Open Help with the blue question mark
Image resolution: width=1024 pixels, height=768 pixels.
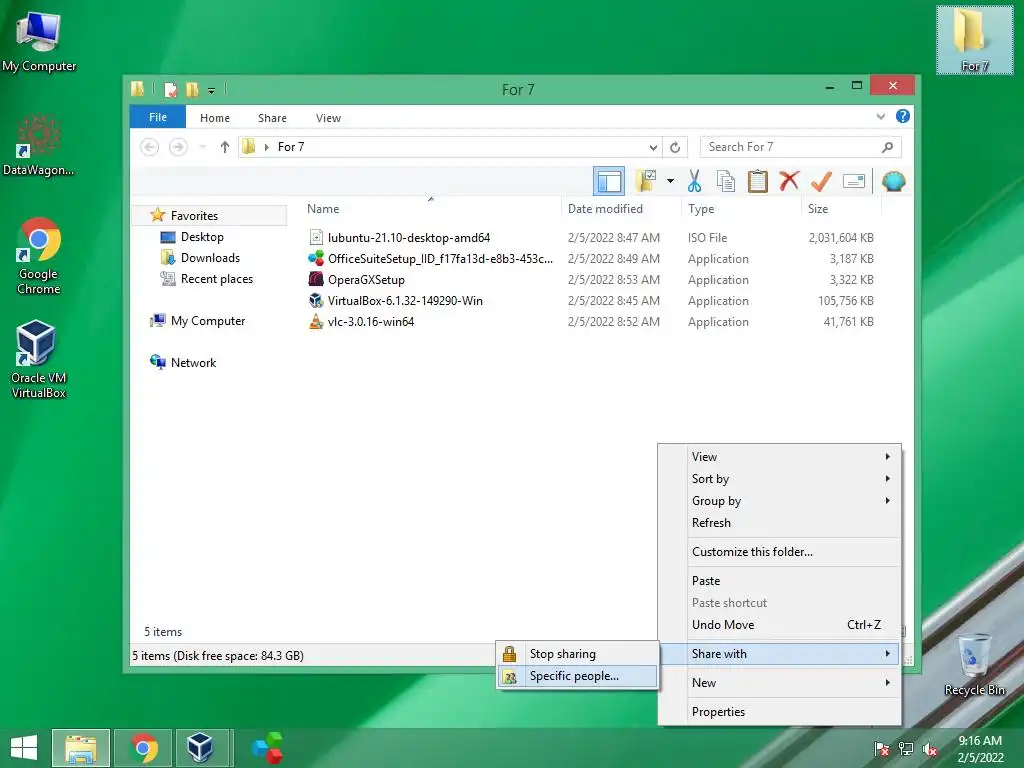[903, 116]
